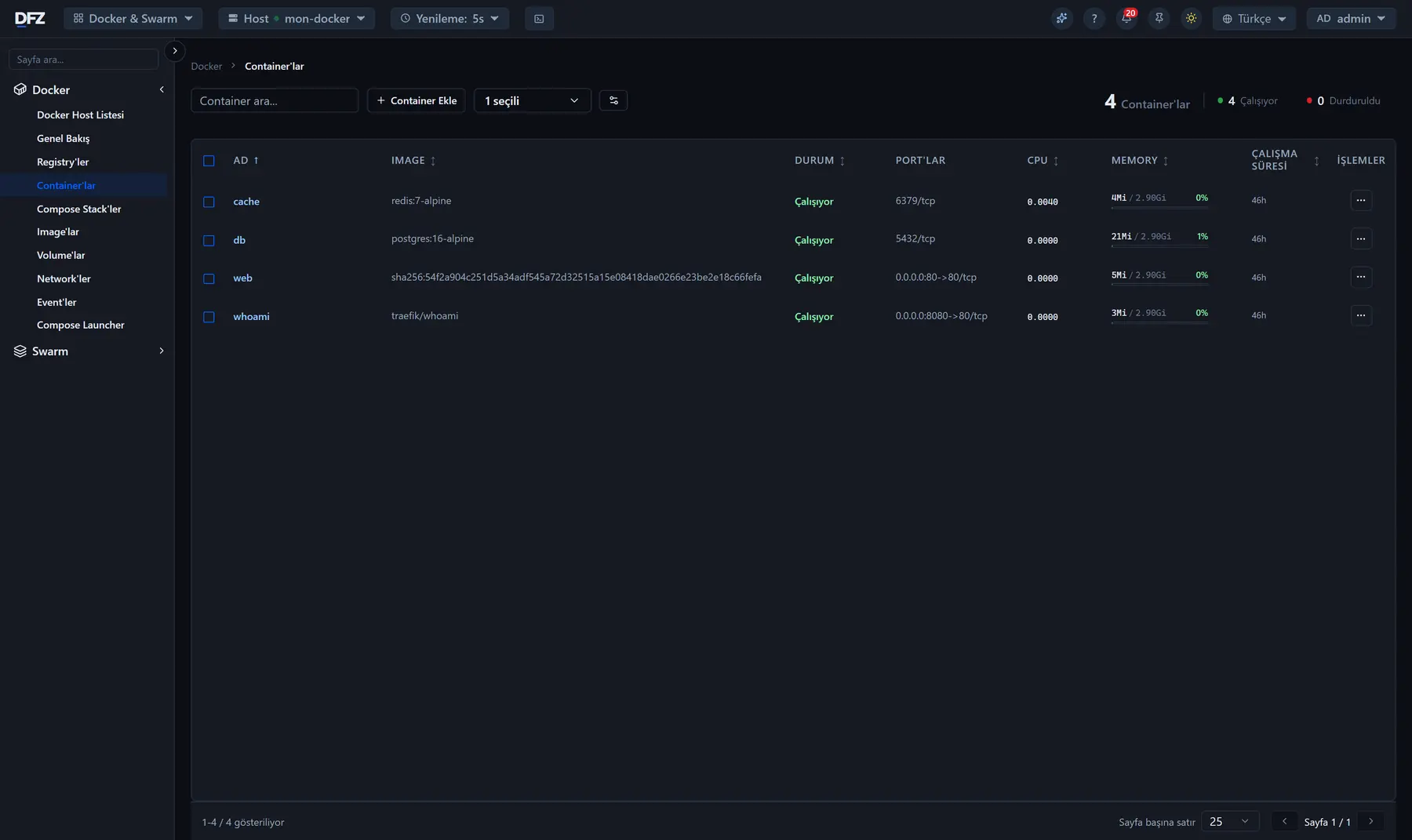The width and height of the screenshot is (1412, 840).
Task: Open Compose Launcher in sidebar
Action: pos(80,325)
